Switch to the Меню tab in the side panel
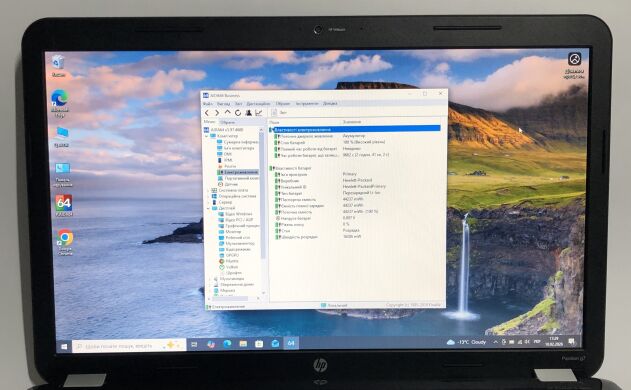The height and width of the screenshot is (390, 631). point(209,122)
